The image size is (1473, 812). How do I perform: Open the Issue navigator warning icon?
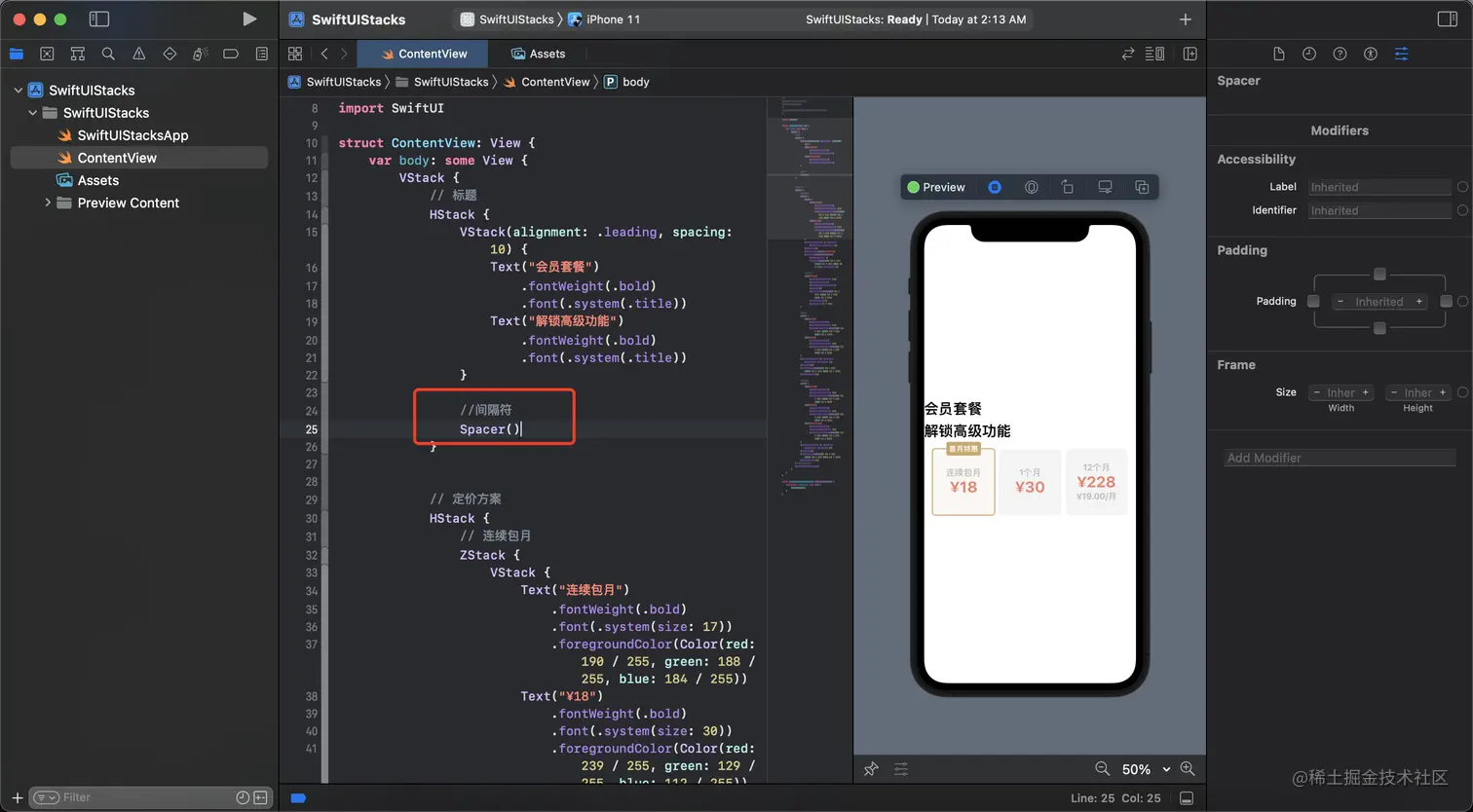pyautogui.click(x=139, y=54)
